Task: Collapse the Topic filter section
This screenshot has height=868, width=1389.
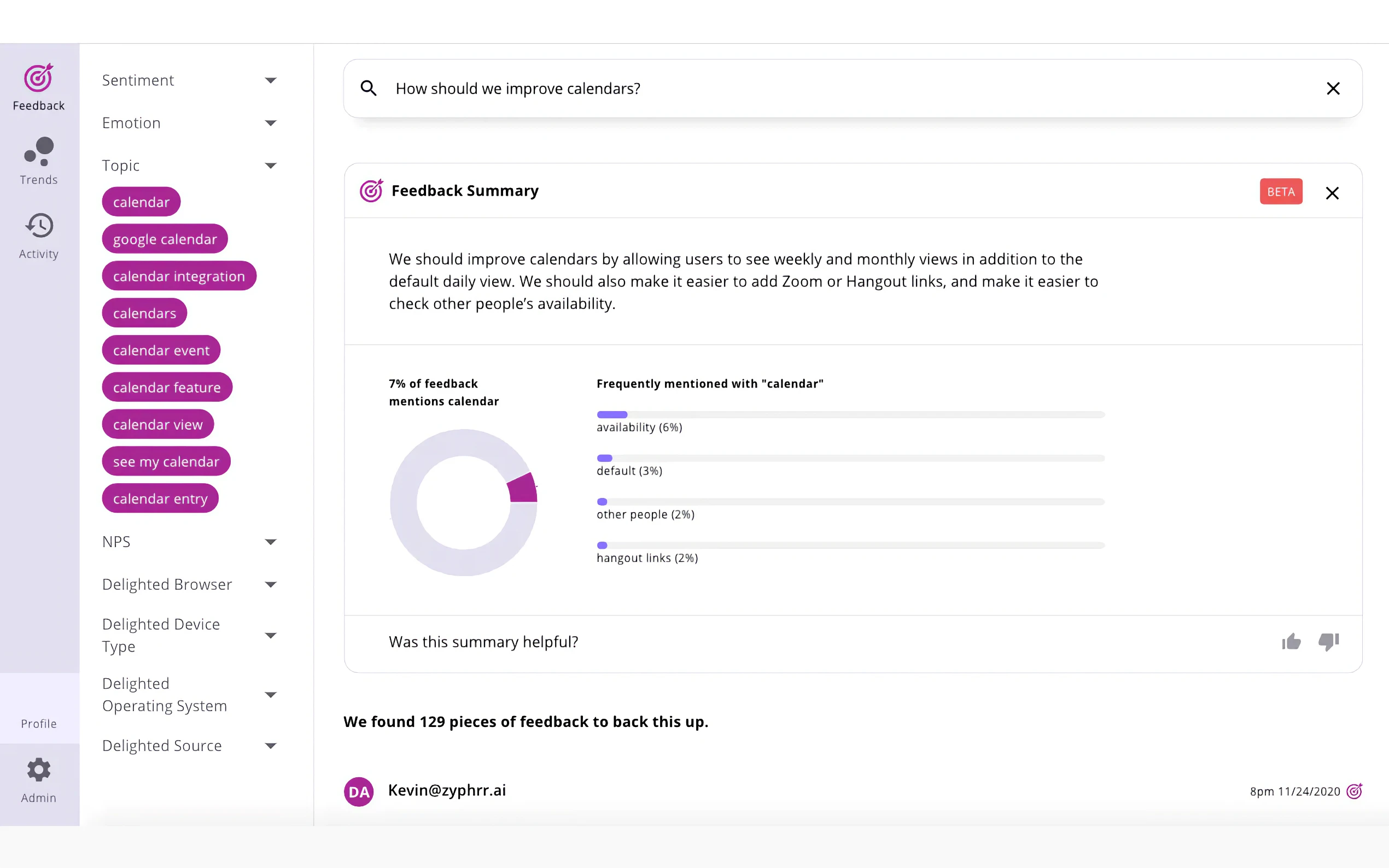Action: [x=271, y=166]
